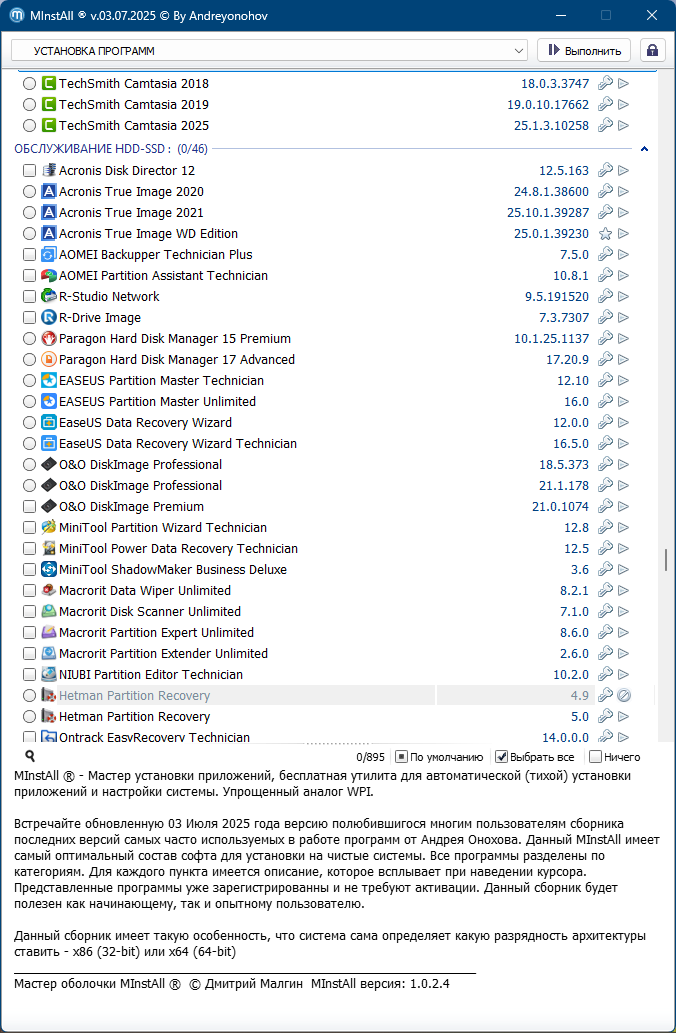Click play arrow for Macrorit Partition Extender Unlimited
Image resolution: width=676 pixels, height=1033 pixels.
click(623, 654)
